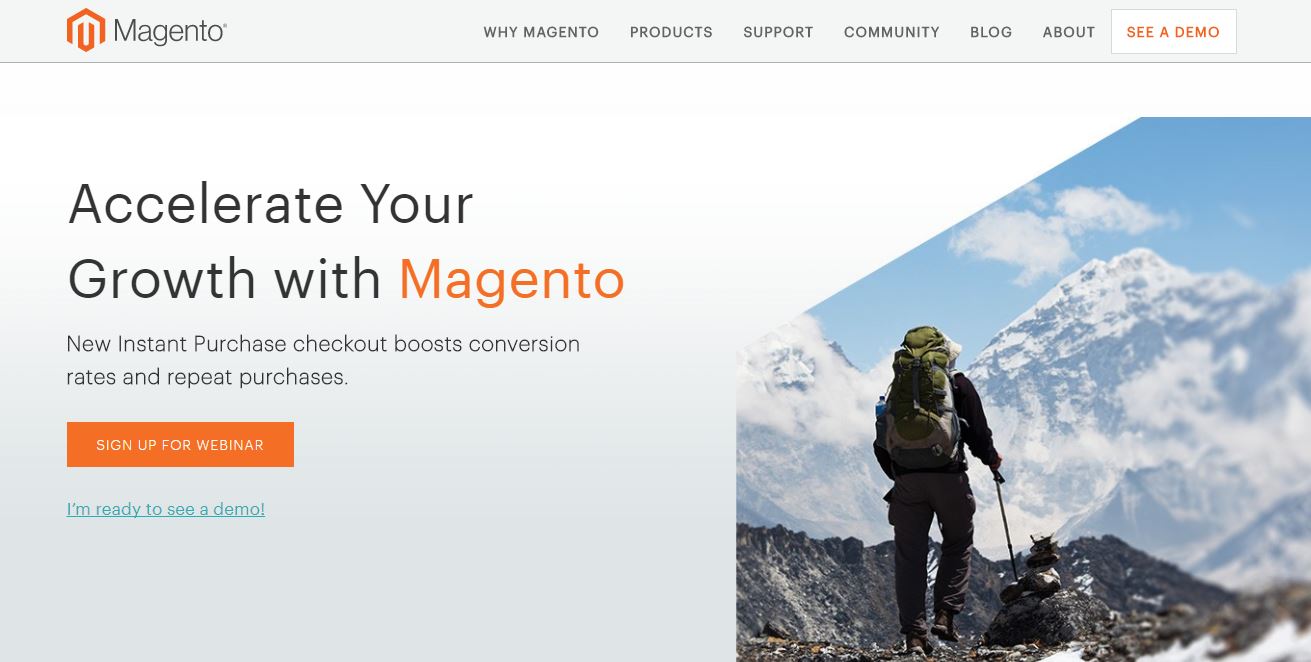Screen dimensions: 1311x662
Task: Open the Why Magento menu
Action: (541, 32)
